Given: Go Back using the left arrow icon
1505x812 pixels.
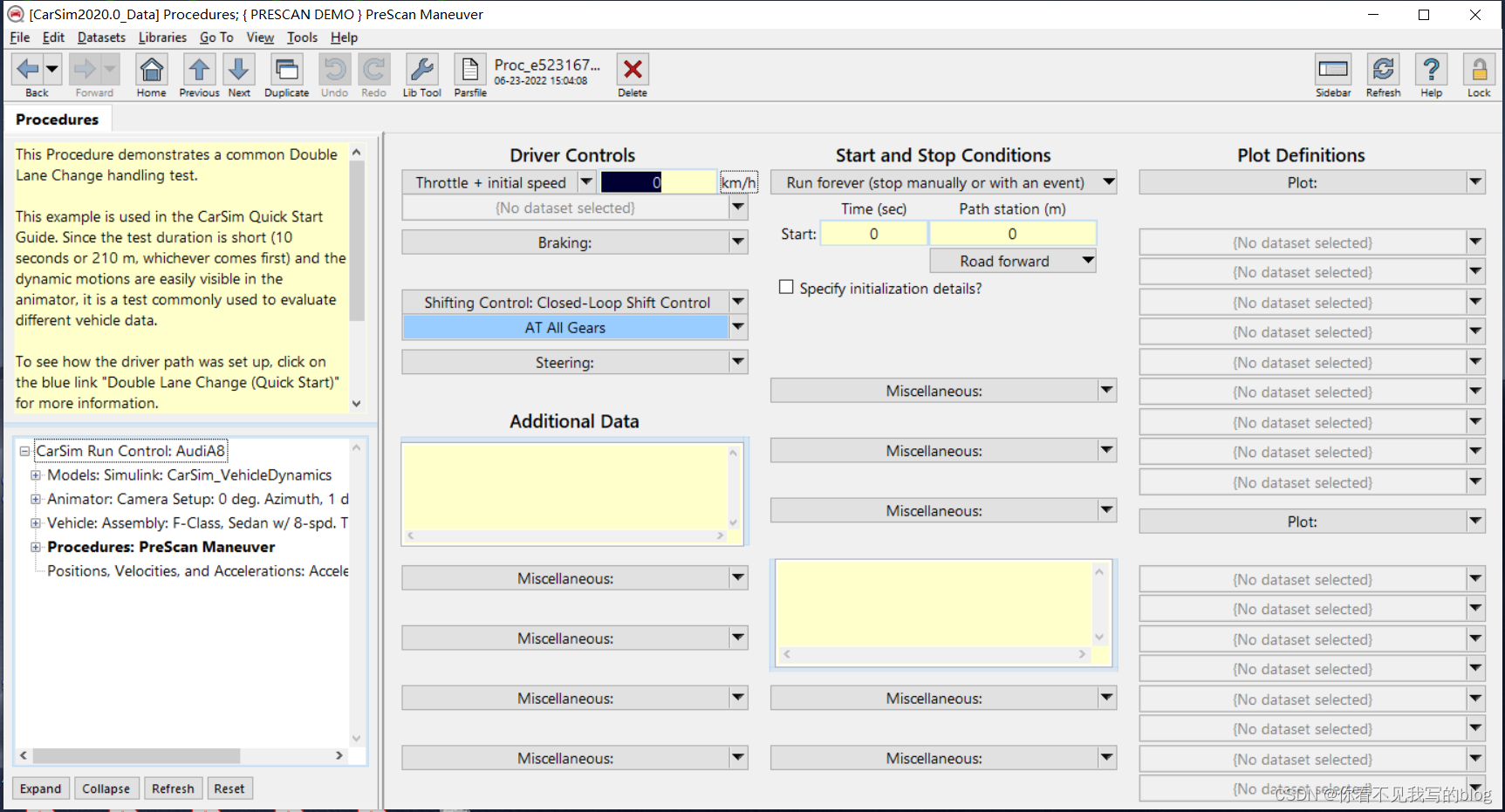Looking at the screenshot, I should point(27,69).
